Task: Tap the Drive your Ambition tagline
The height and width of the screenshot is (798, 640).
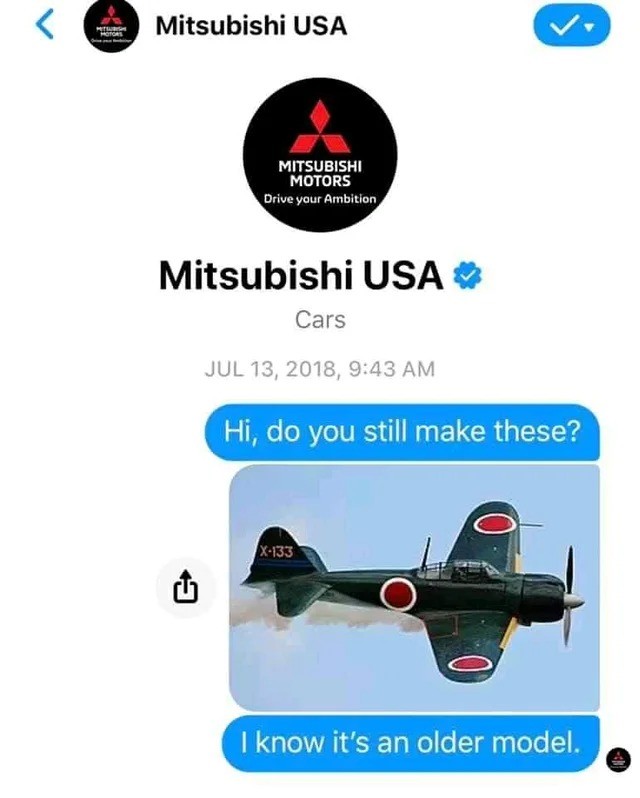Action: (x=320, y=198)
